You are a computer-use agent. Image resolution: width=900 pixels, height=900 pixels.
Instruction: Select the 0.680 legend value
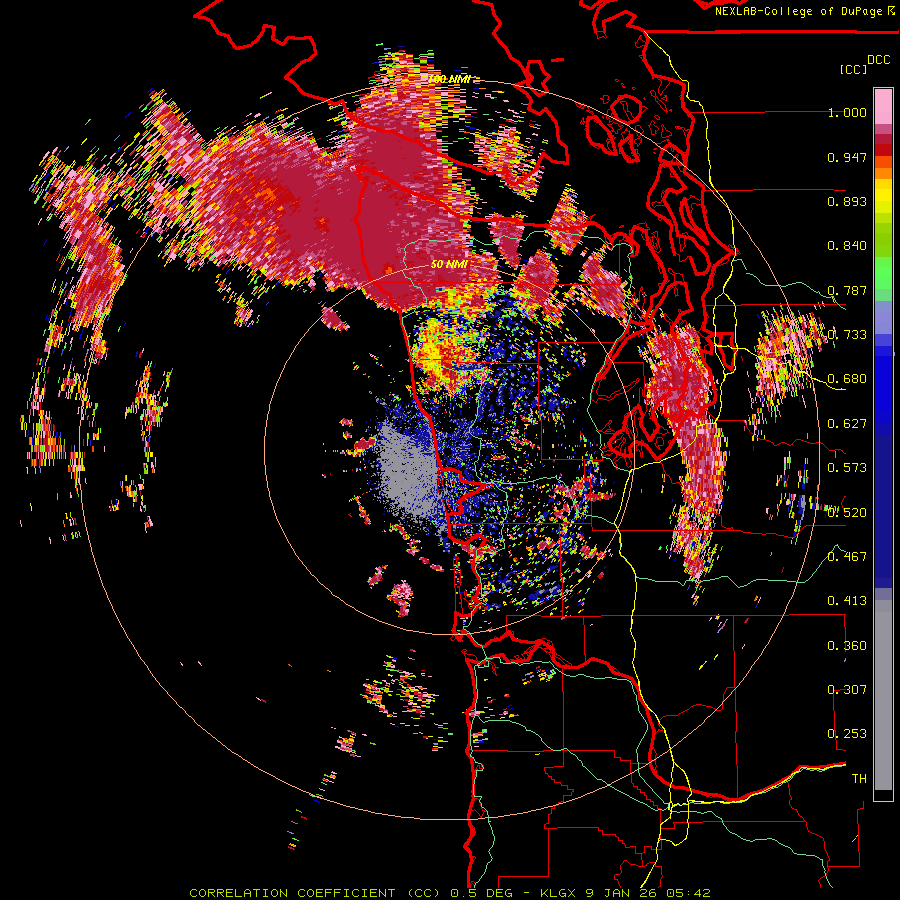(847, 379)
